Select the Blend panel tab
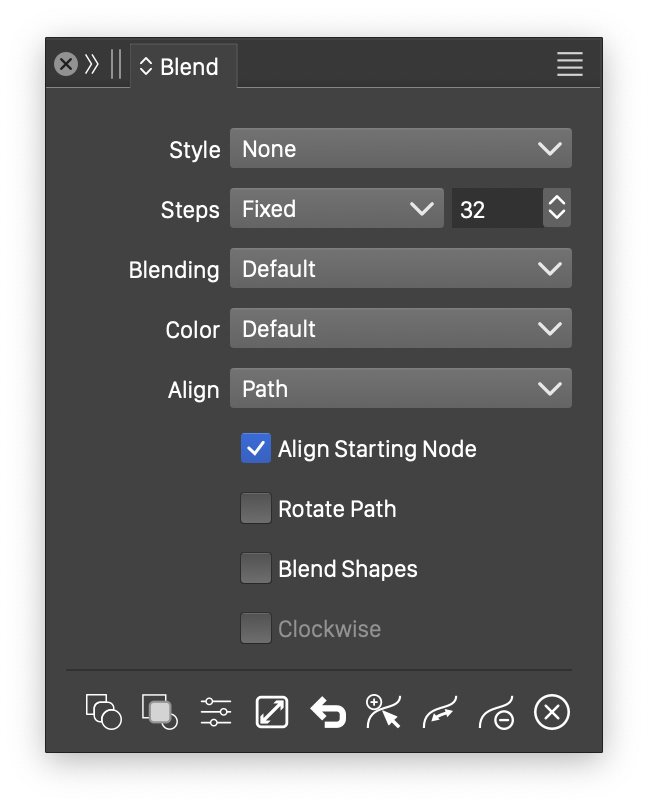 pos(184,67)
